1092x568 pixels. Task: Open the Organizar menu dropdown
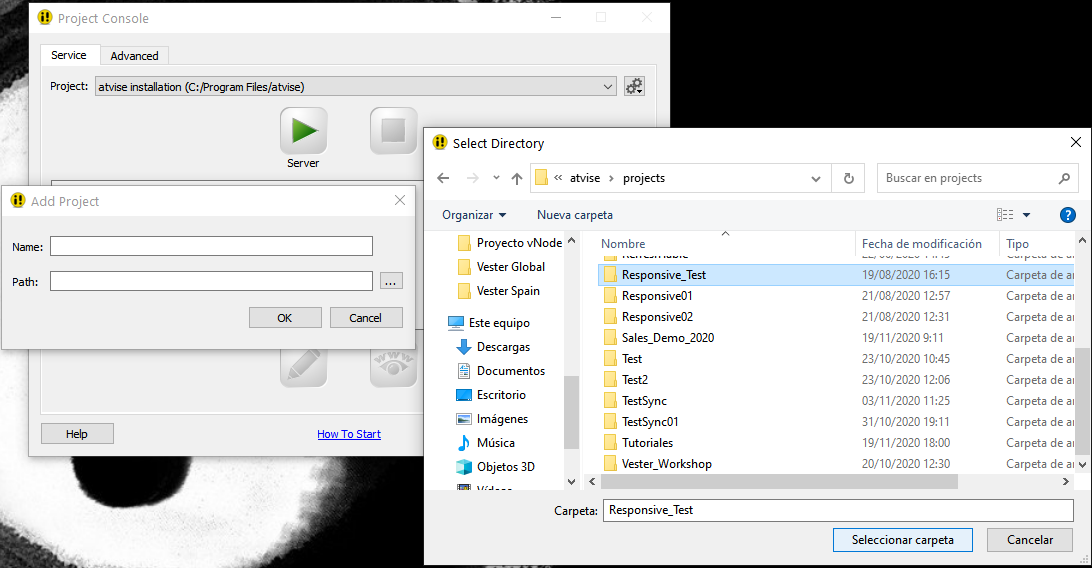474,215
